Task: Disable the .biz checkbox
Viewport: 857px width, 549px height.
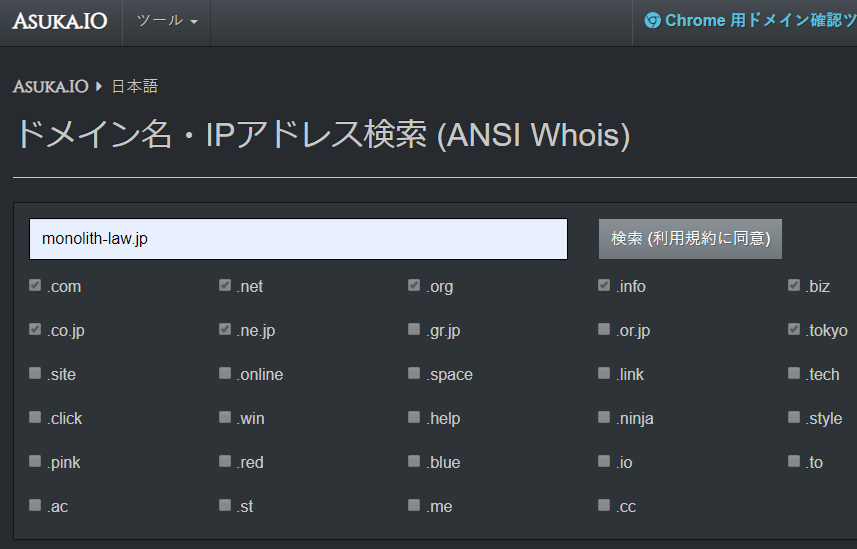Action: click(x=794, y=285)
